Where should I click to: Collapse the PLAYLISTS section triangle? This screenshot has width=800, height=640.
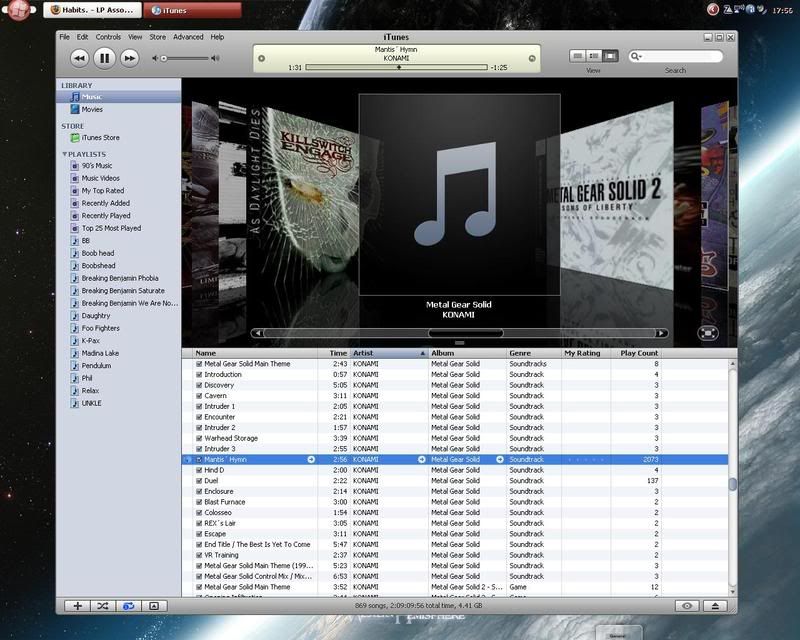(64, 154)
